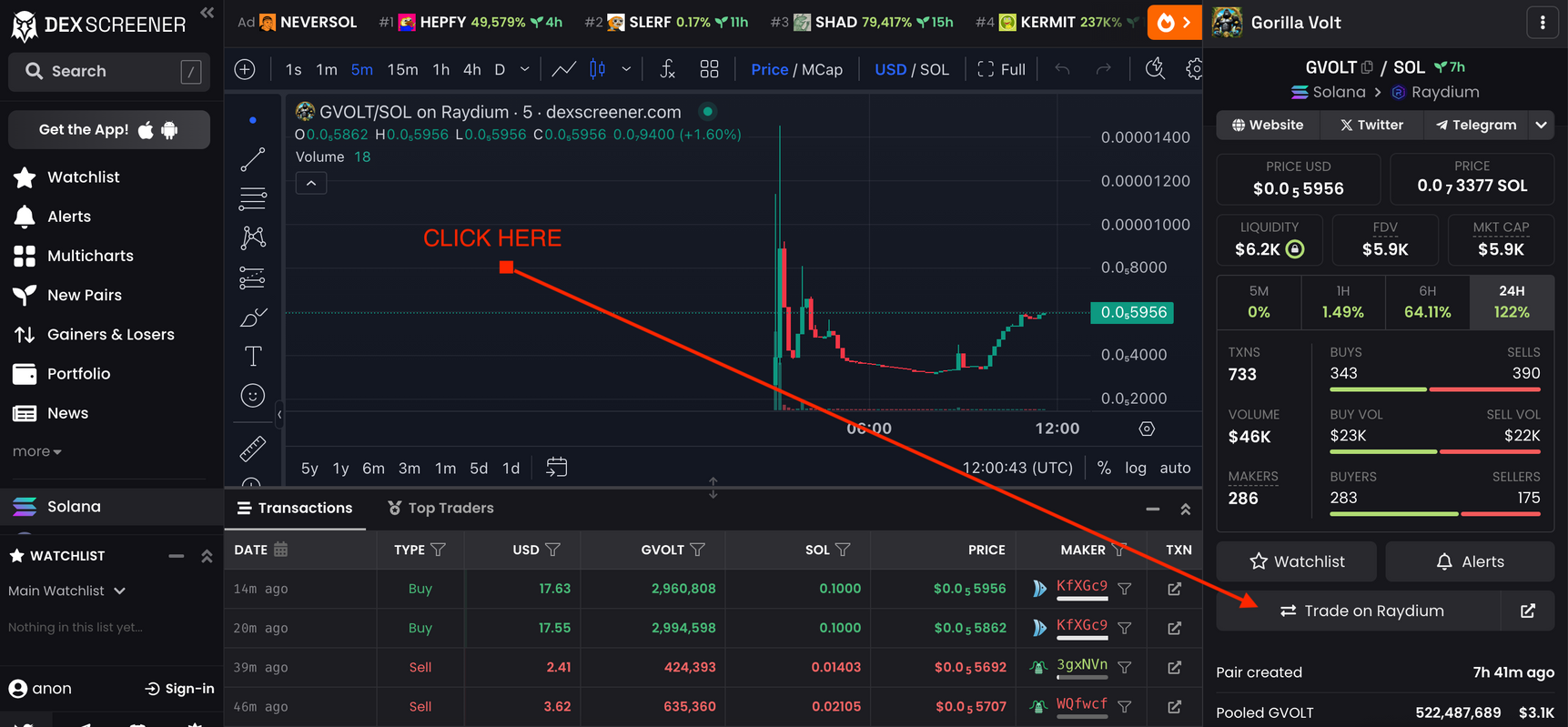Viewport: 1568px width, 727px height.
Task: Expand the more sidebar menu
Action: [36, 451]
